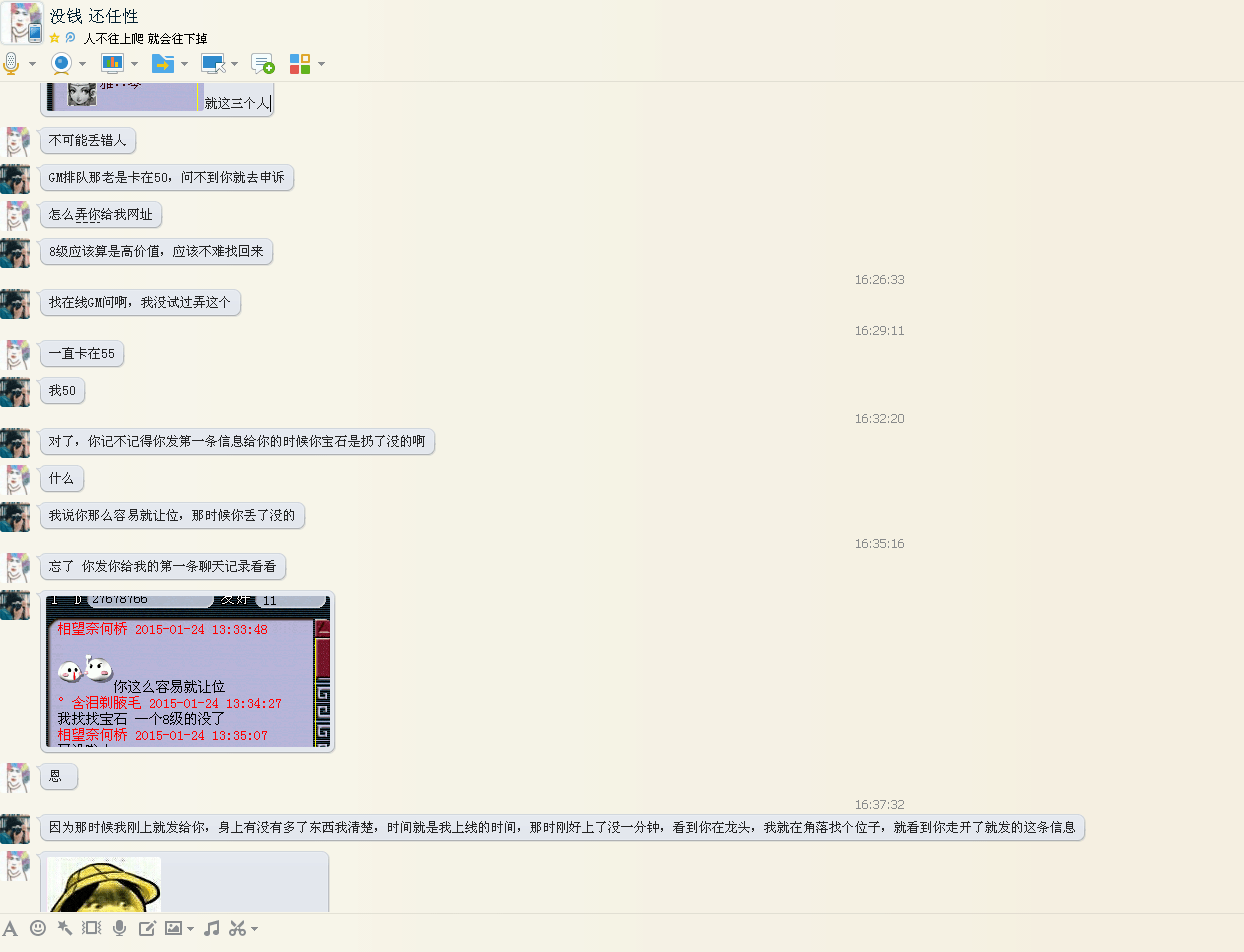Click the message starting with 忘了 你发你给我的
Image resolution: width=1244 pixels, height=952 pixels.
coord(163,566)
